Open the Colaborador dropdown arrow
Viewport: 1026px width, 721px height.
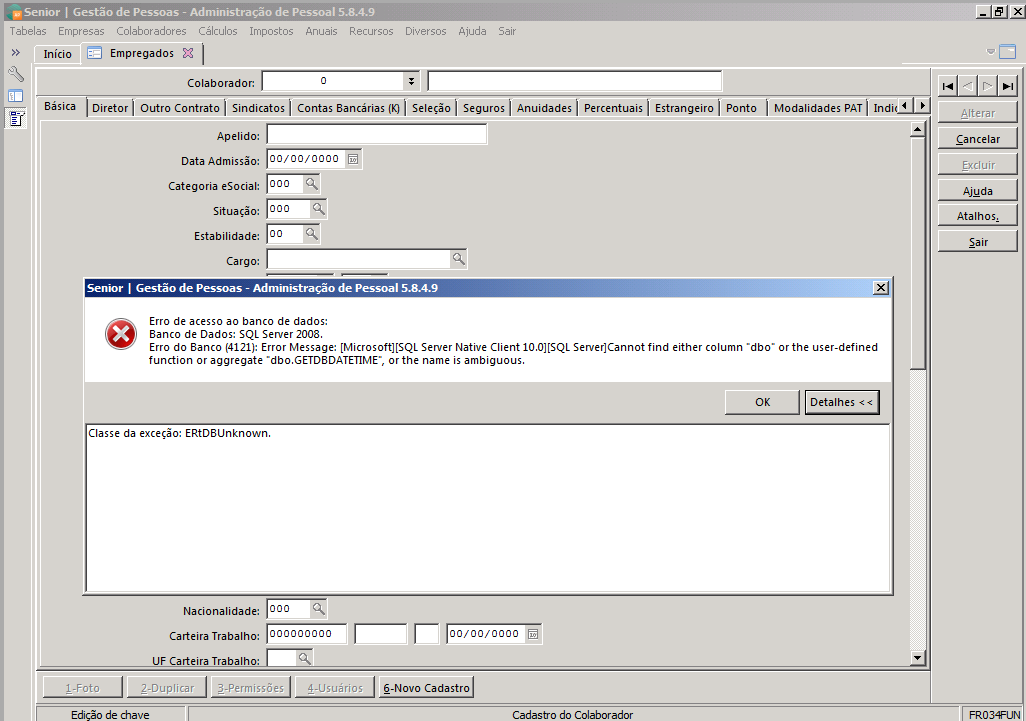pos(411,81)
